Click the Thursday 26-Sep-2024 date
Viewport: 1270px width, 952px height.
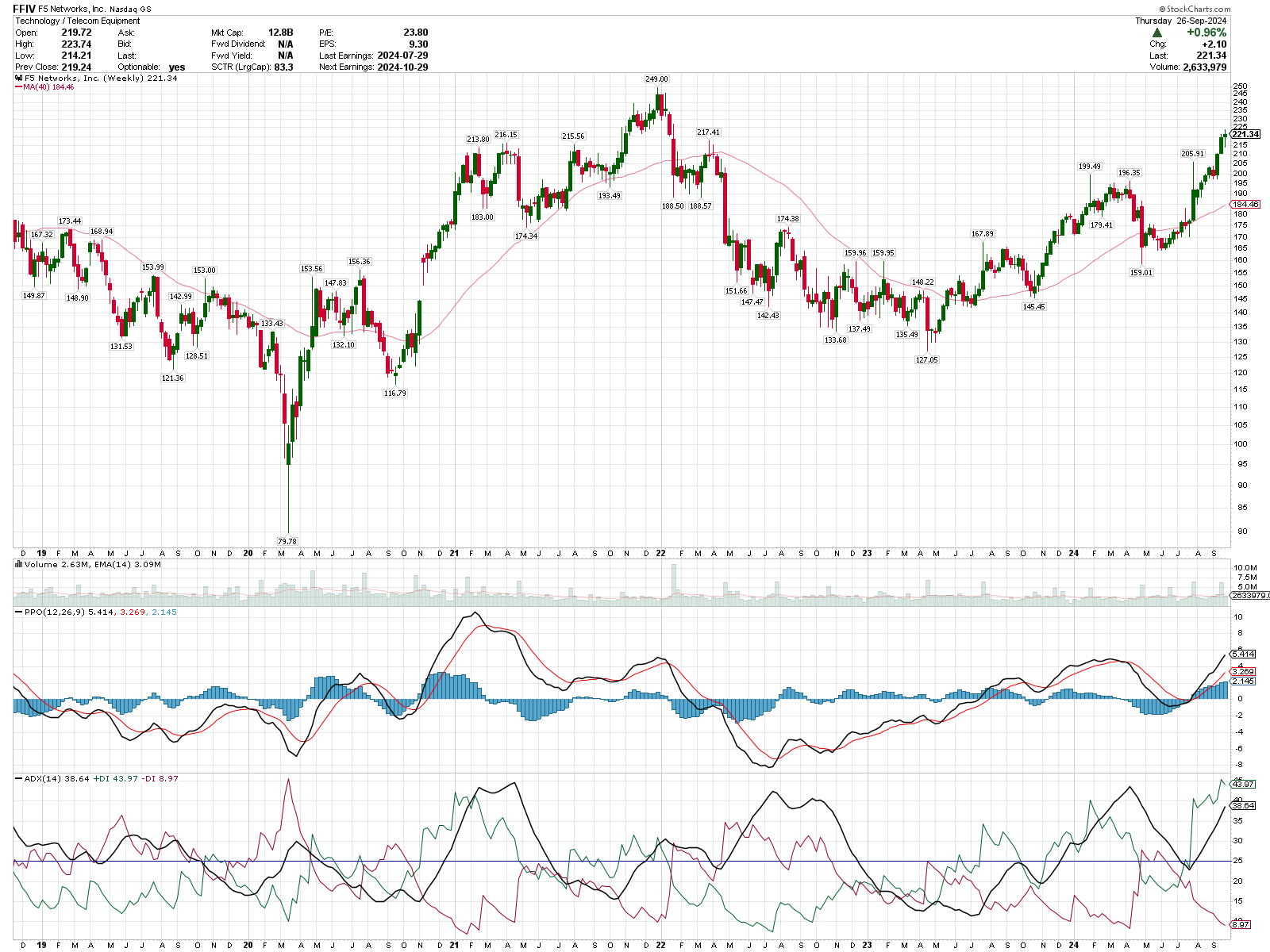[1181, 21]
